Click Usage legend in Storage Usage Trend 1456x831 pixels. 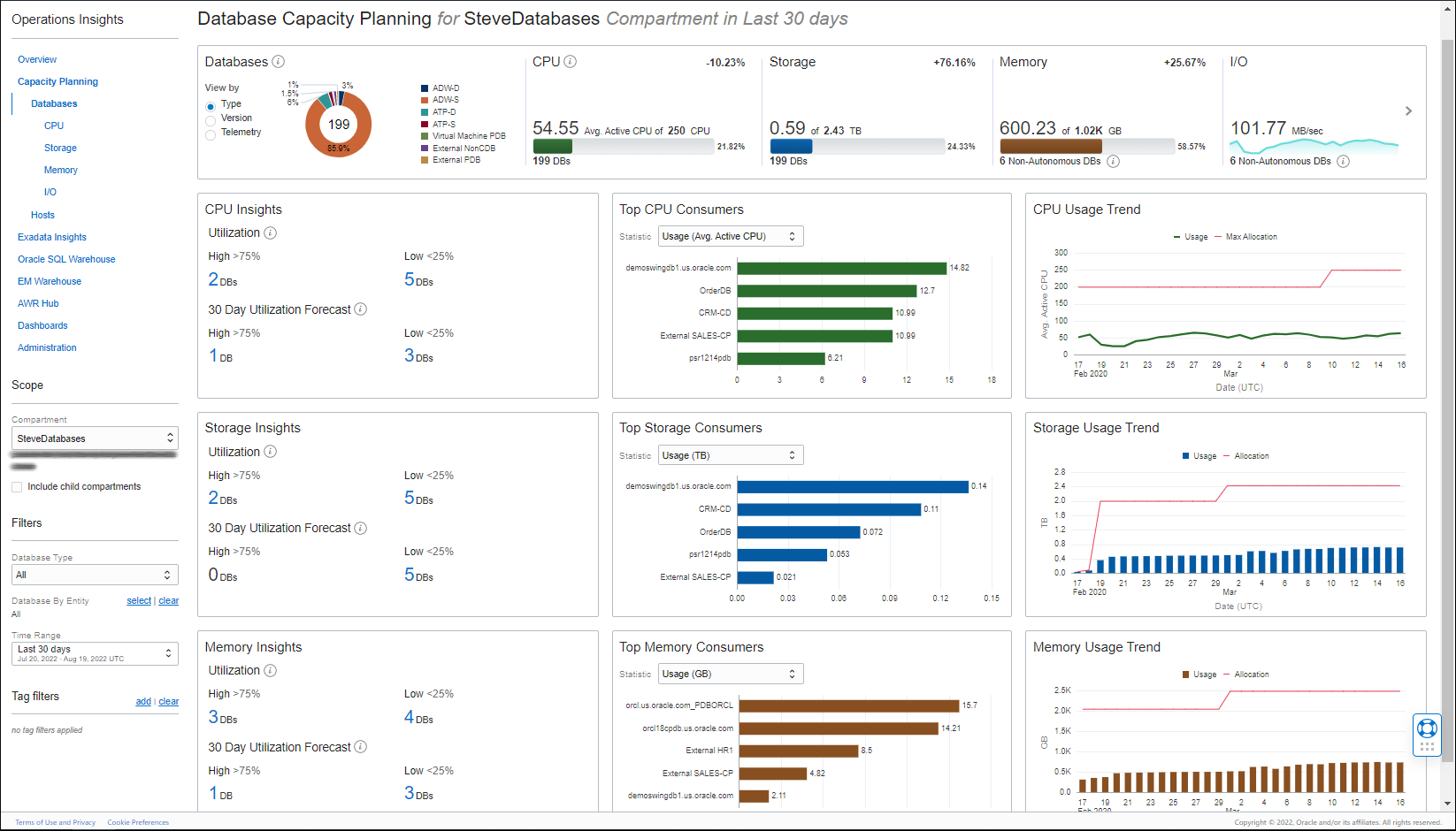click(1199, 456)
